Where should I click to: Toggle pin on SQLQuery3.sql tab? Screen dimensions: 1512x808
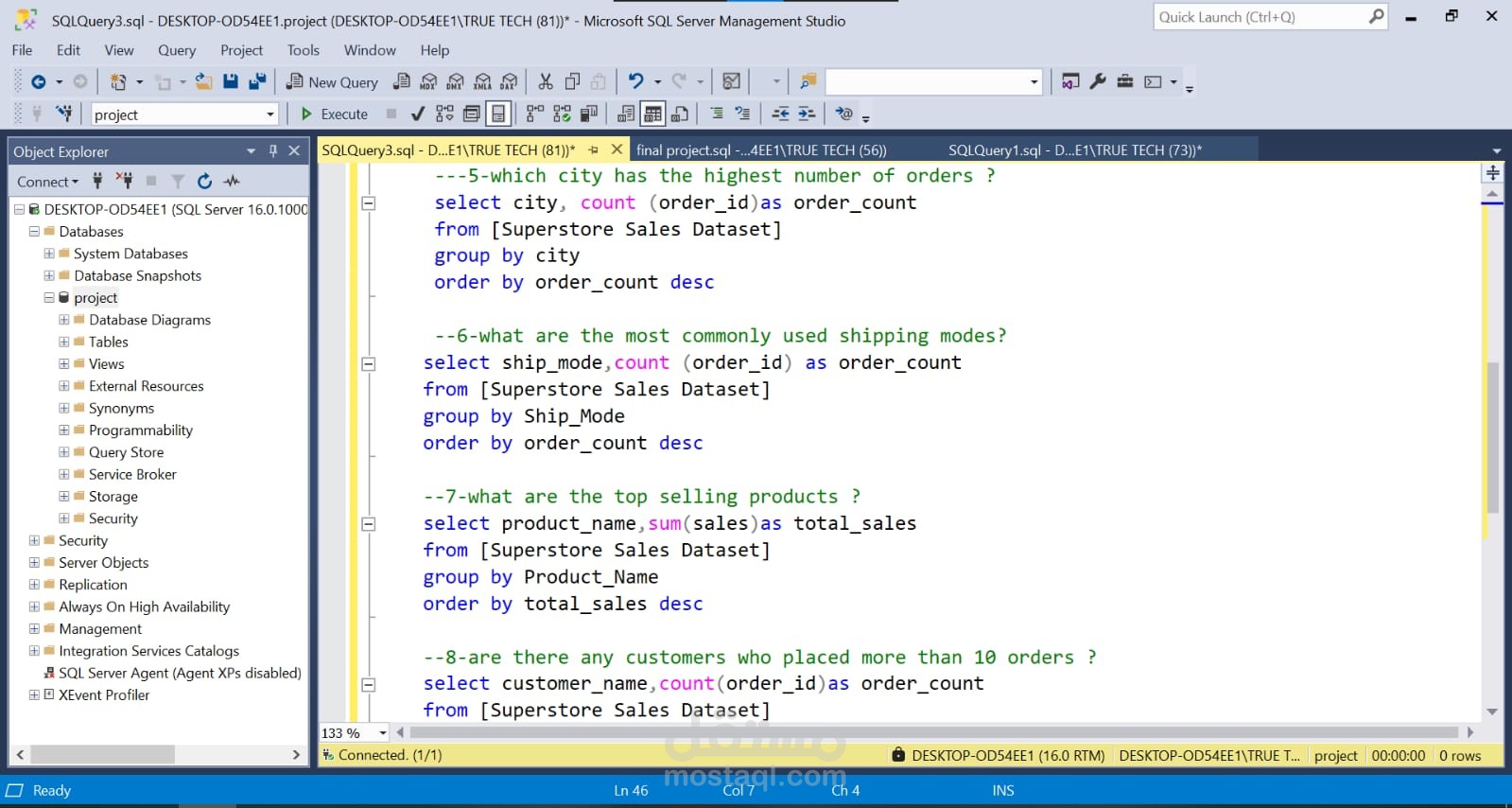coord(594,150)
